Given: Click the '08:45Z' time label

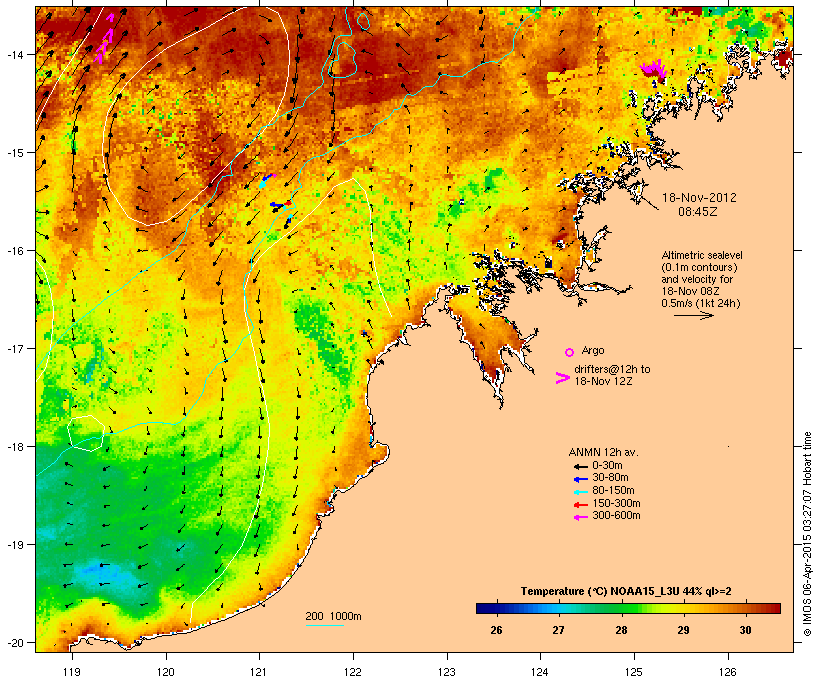Looking at the screenshot, I should 698,212.
